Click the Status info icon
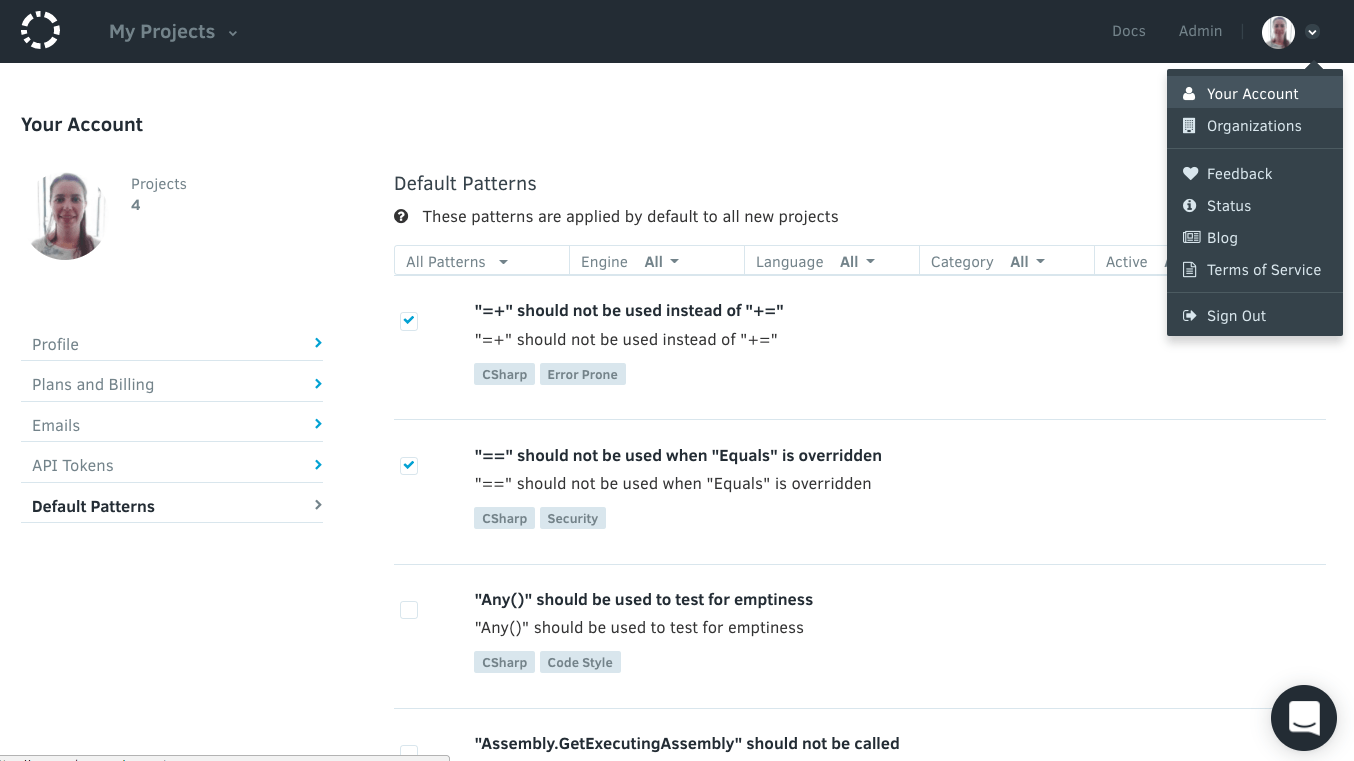The width and height of the screenshot is (1354, 761). [x=1189, y=206]
